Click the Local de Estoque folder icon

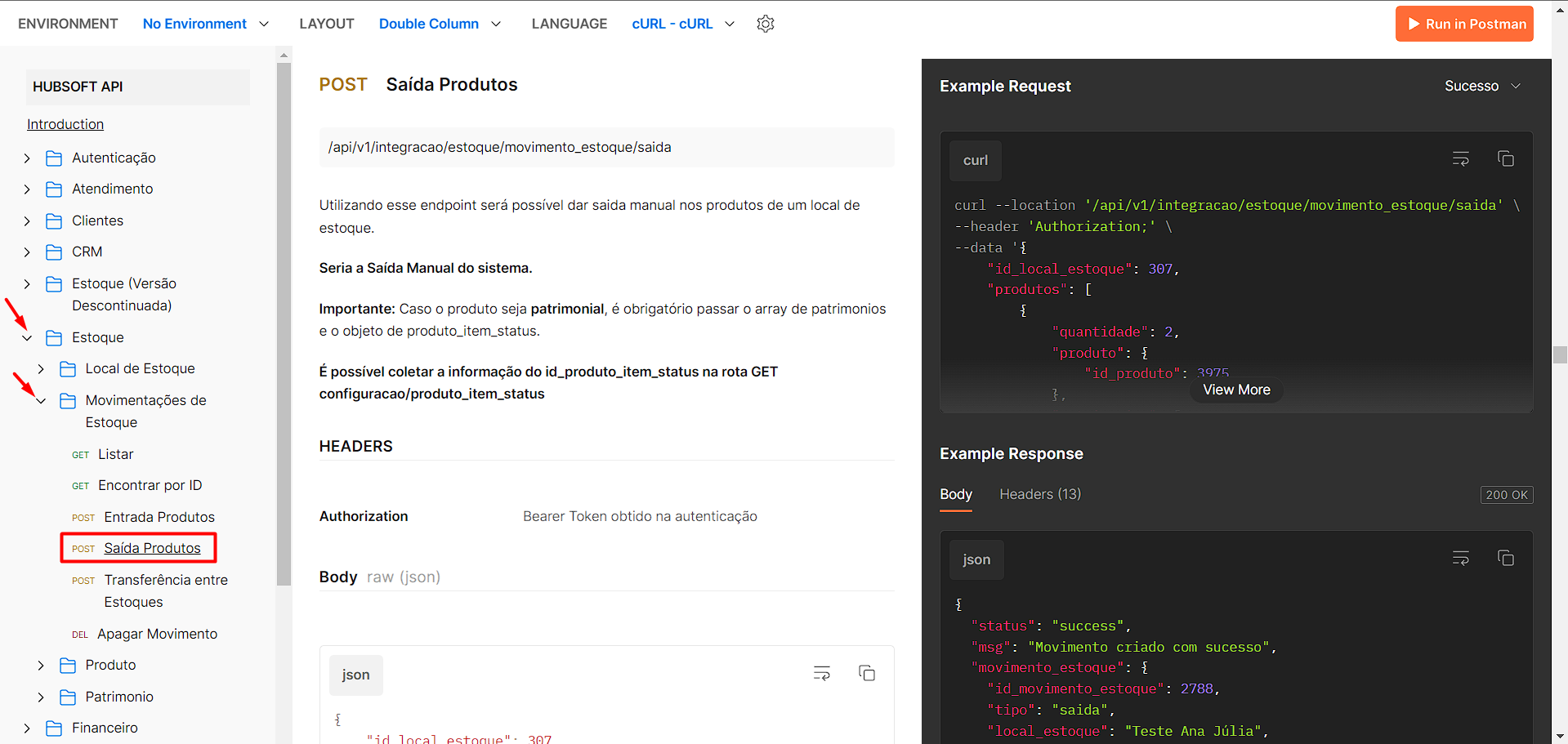click(x=68, y=369)
